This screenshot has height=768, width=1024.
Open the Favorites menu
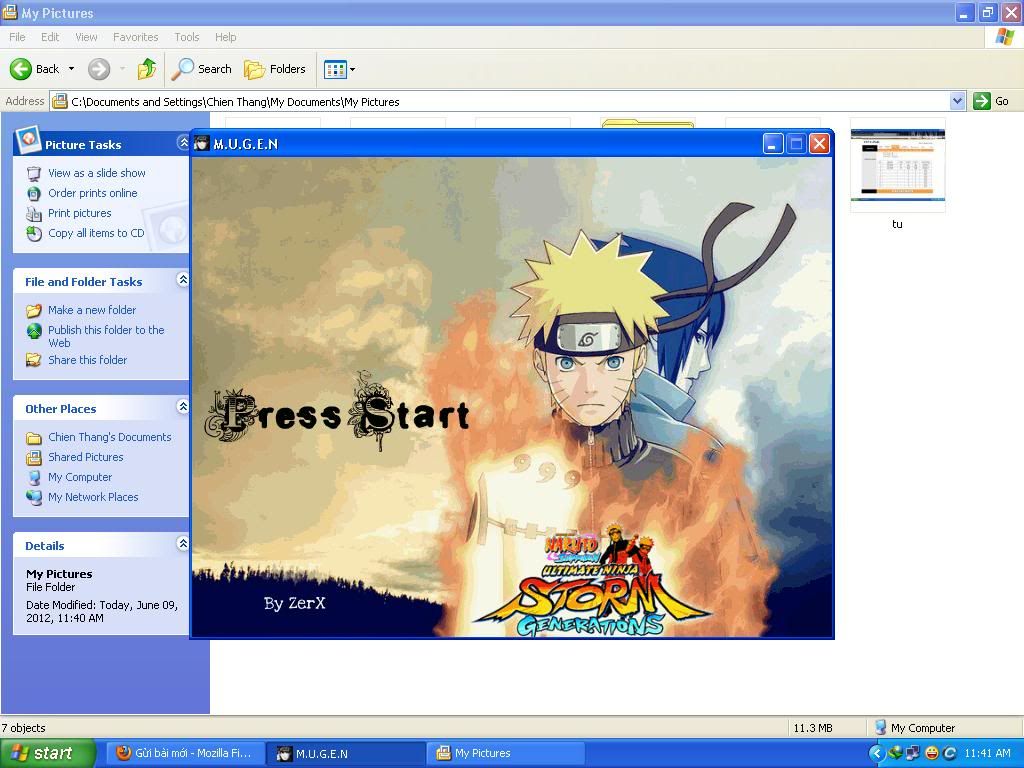pos(135,37)
